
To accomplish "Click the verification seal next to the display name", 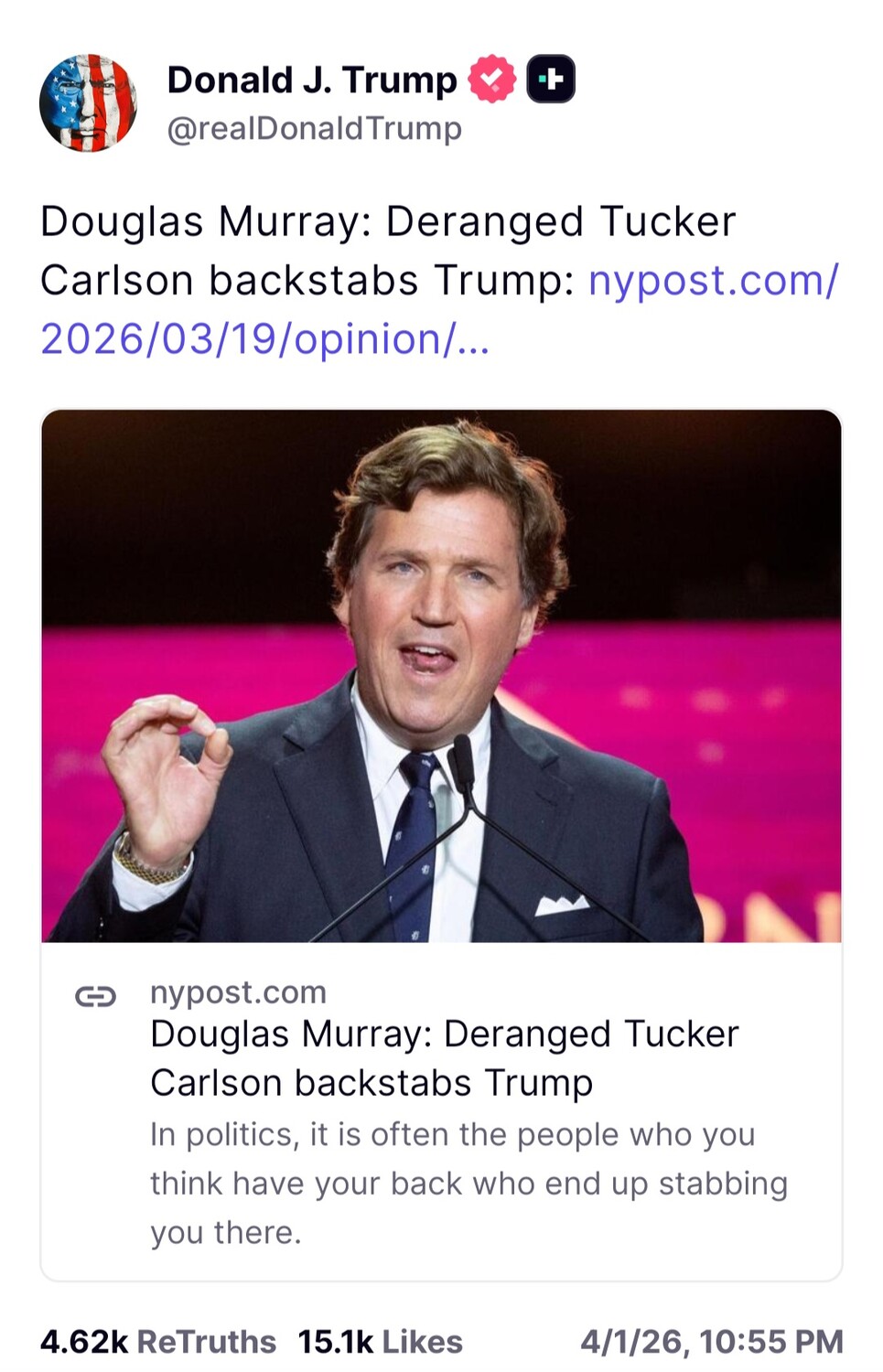I will coord(490,80).
